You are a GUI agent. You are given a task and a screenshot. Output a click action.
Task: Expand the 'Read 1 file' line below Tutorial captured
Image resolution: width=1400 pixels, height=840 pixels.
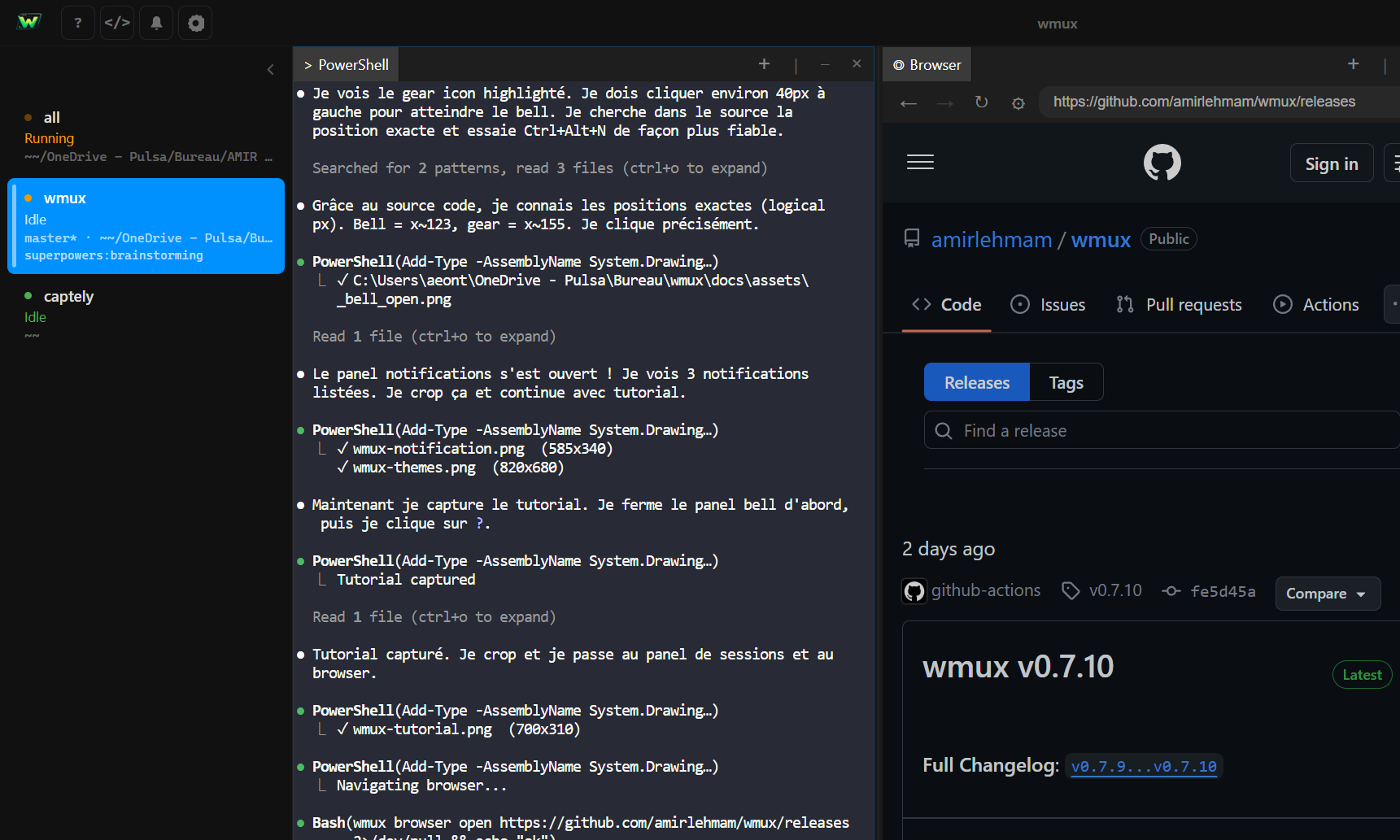point(434,617)
